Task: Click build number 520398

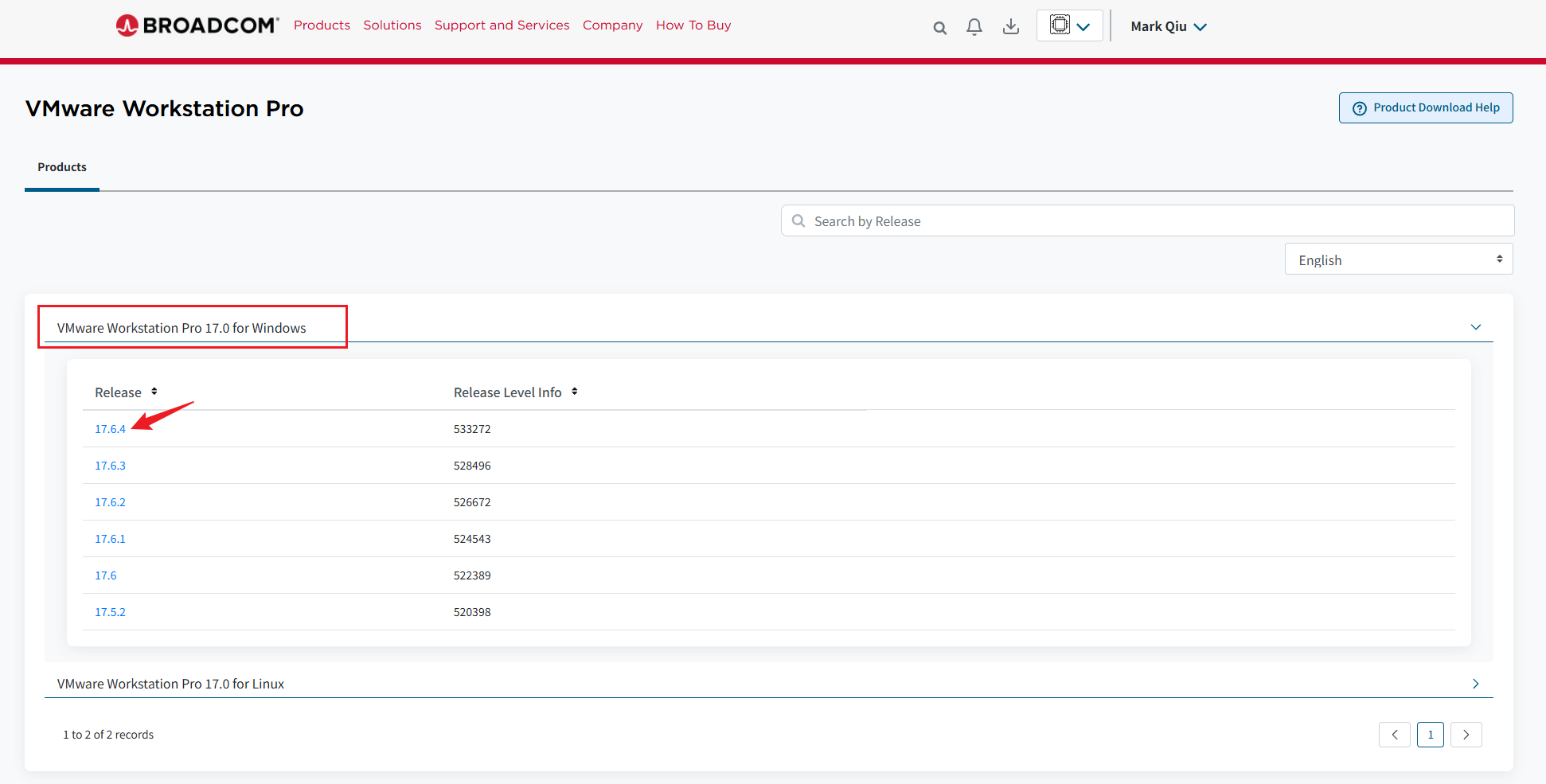Action: click(x=472, y=612)
